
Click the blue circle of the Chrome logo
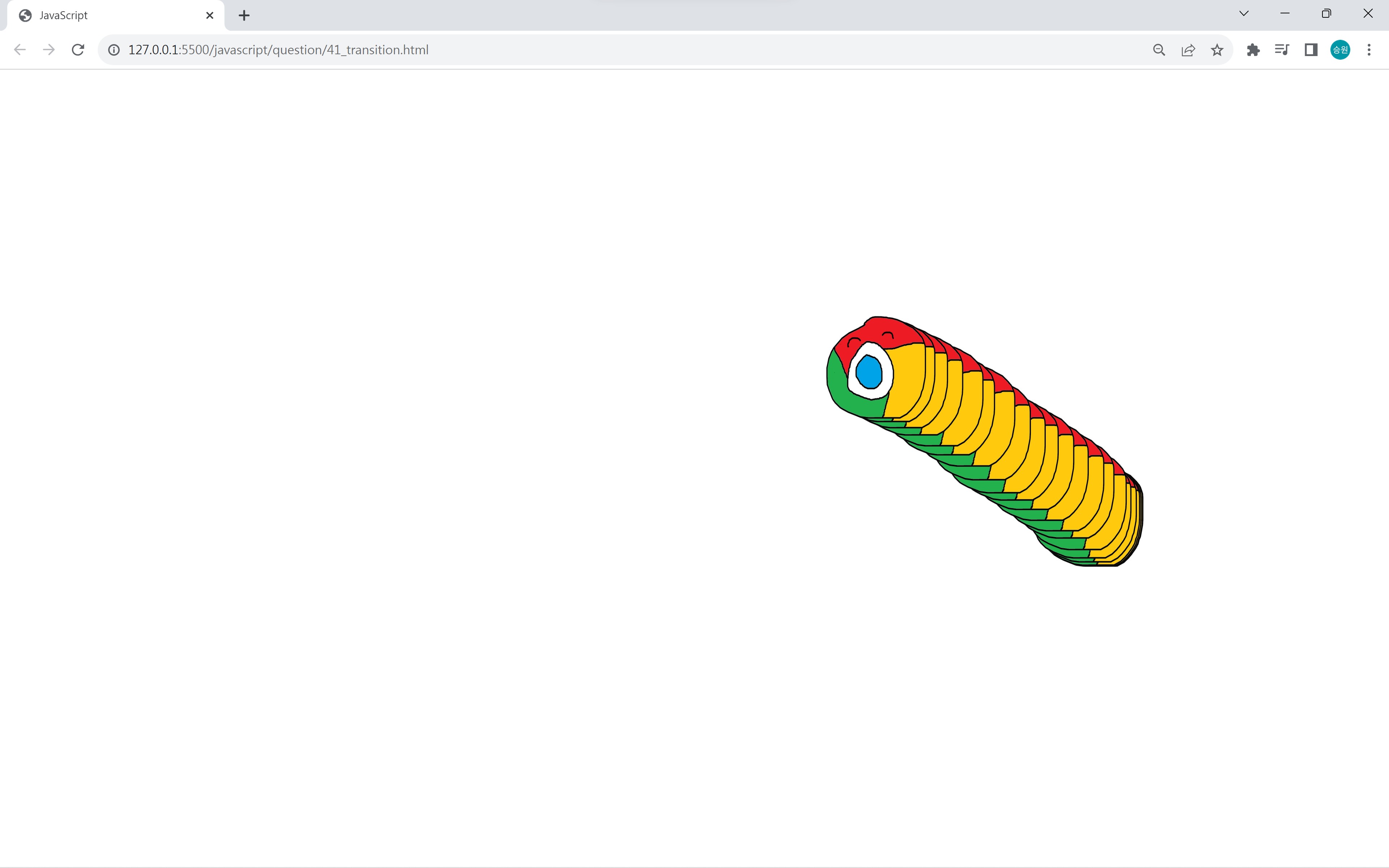868,372
